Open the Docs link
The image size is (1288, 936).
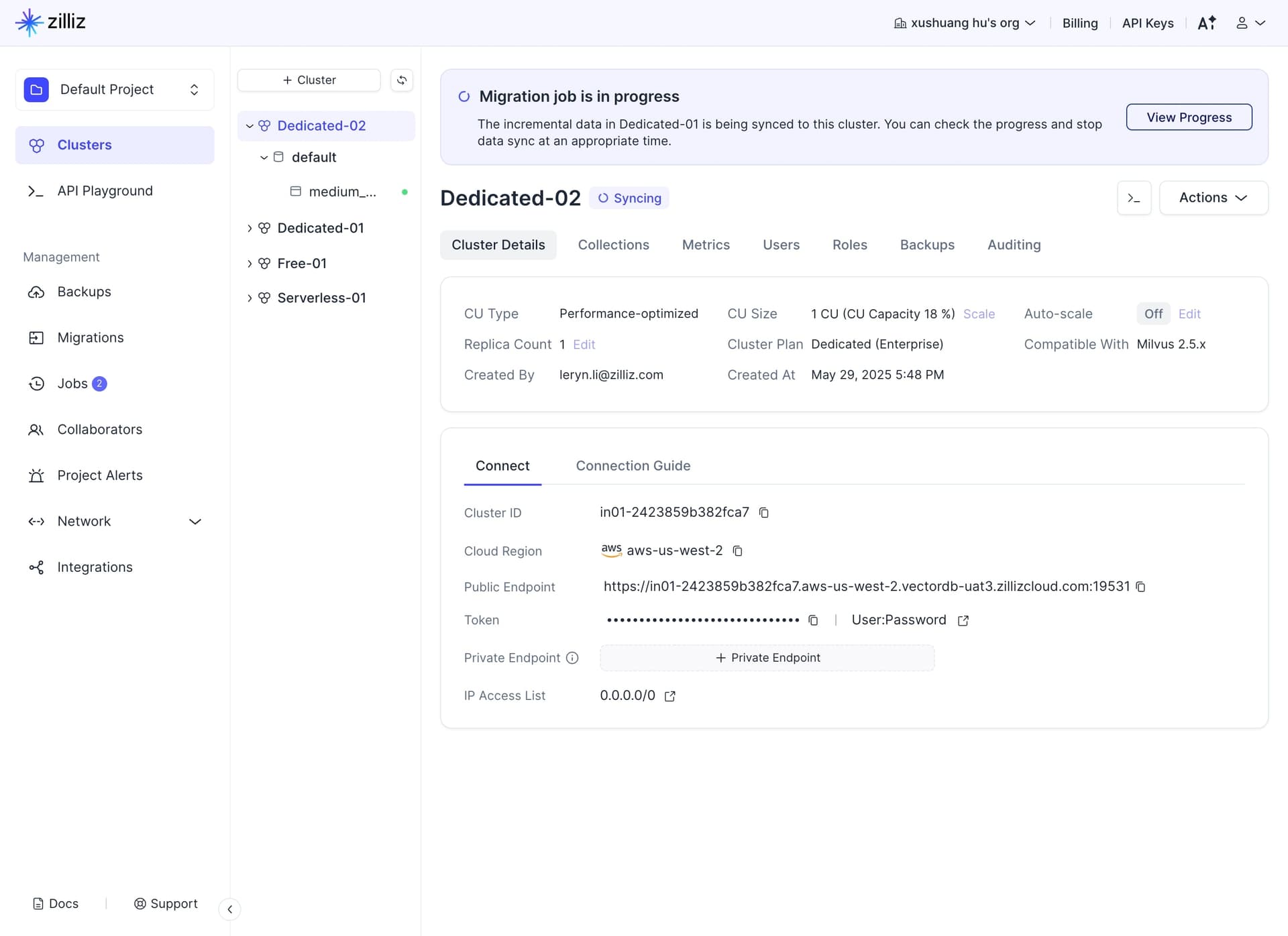pos(56,903)
